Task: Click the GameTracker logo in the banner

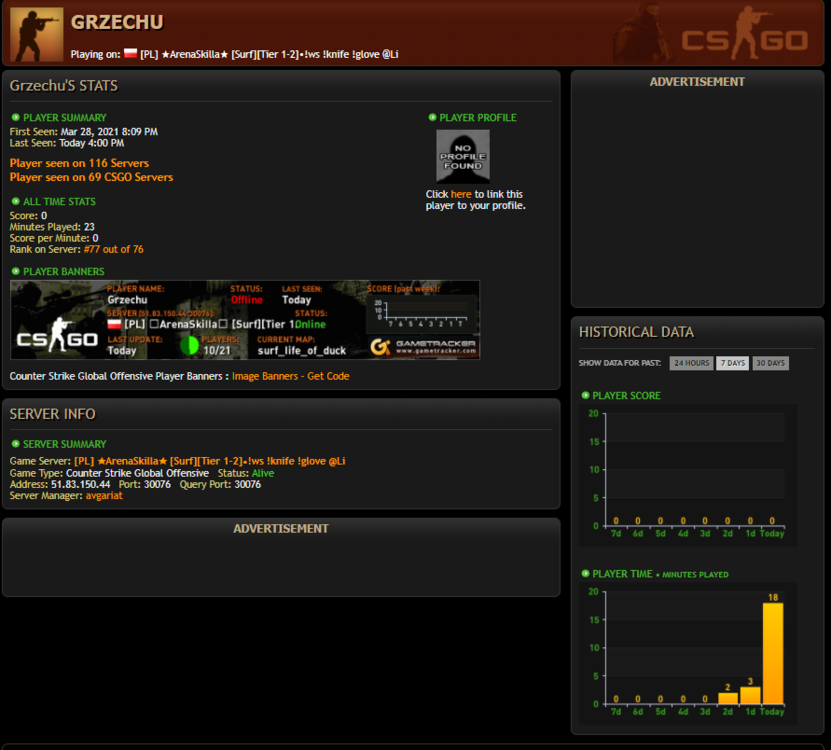Action: pyautogui.click(x=423, y=347)
